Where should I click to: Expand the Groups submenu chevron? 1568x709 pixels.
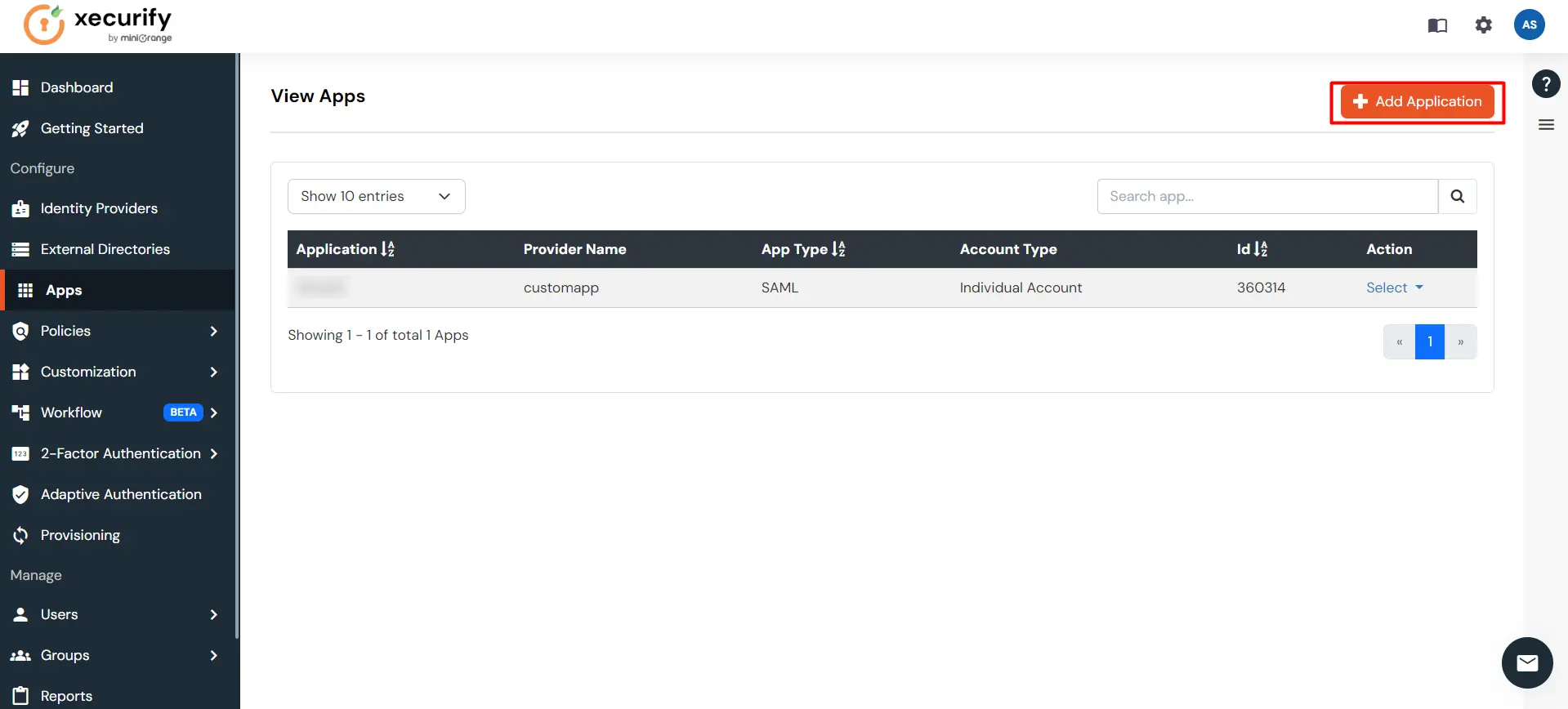213,655
